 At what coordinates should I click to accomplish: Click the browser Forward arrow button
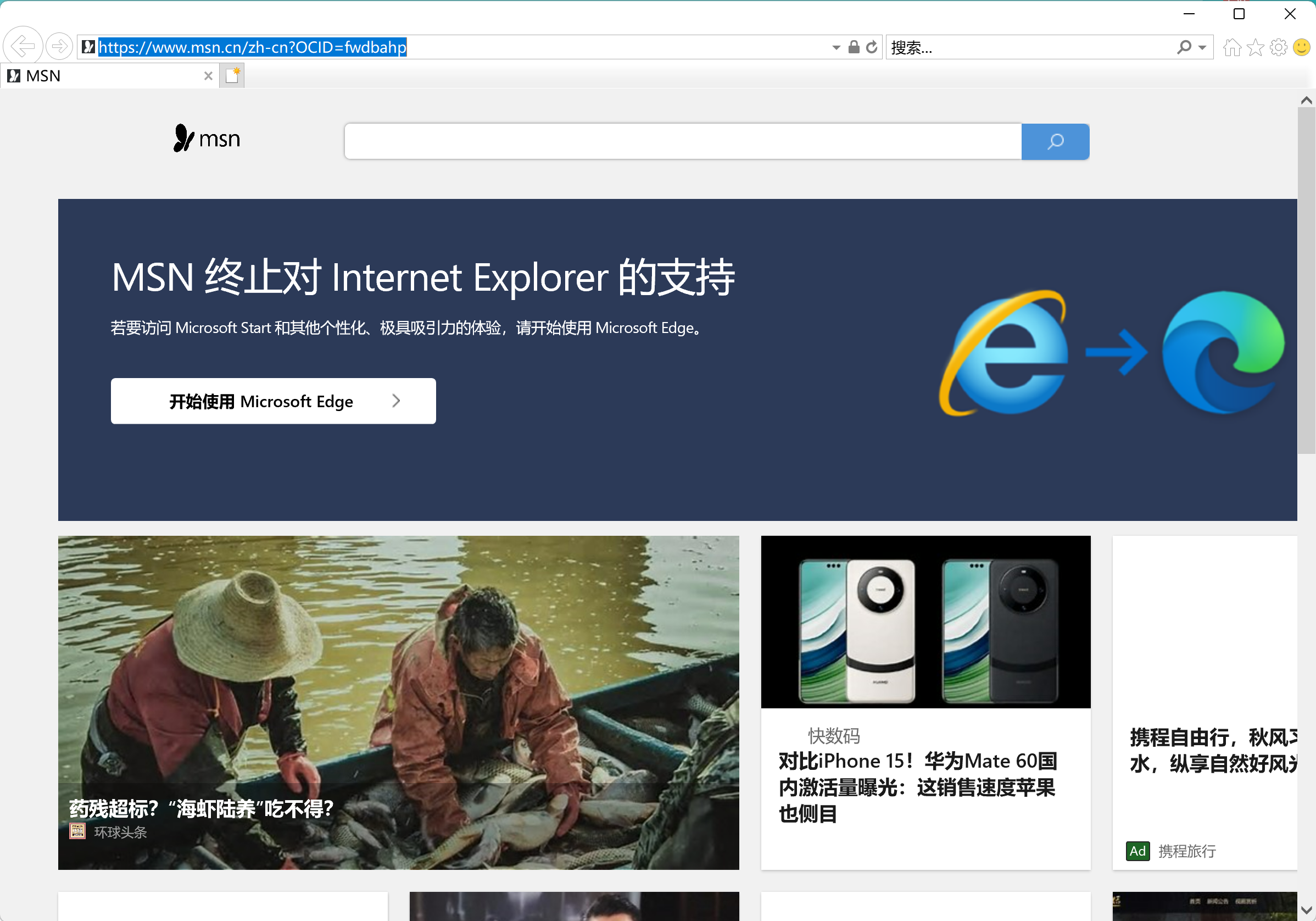58,47
